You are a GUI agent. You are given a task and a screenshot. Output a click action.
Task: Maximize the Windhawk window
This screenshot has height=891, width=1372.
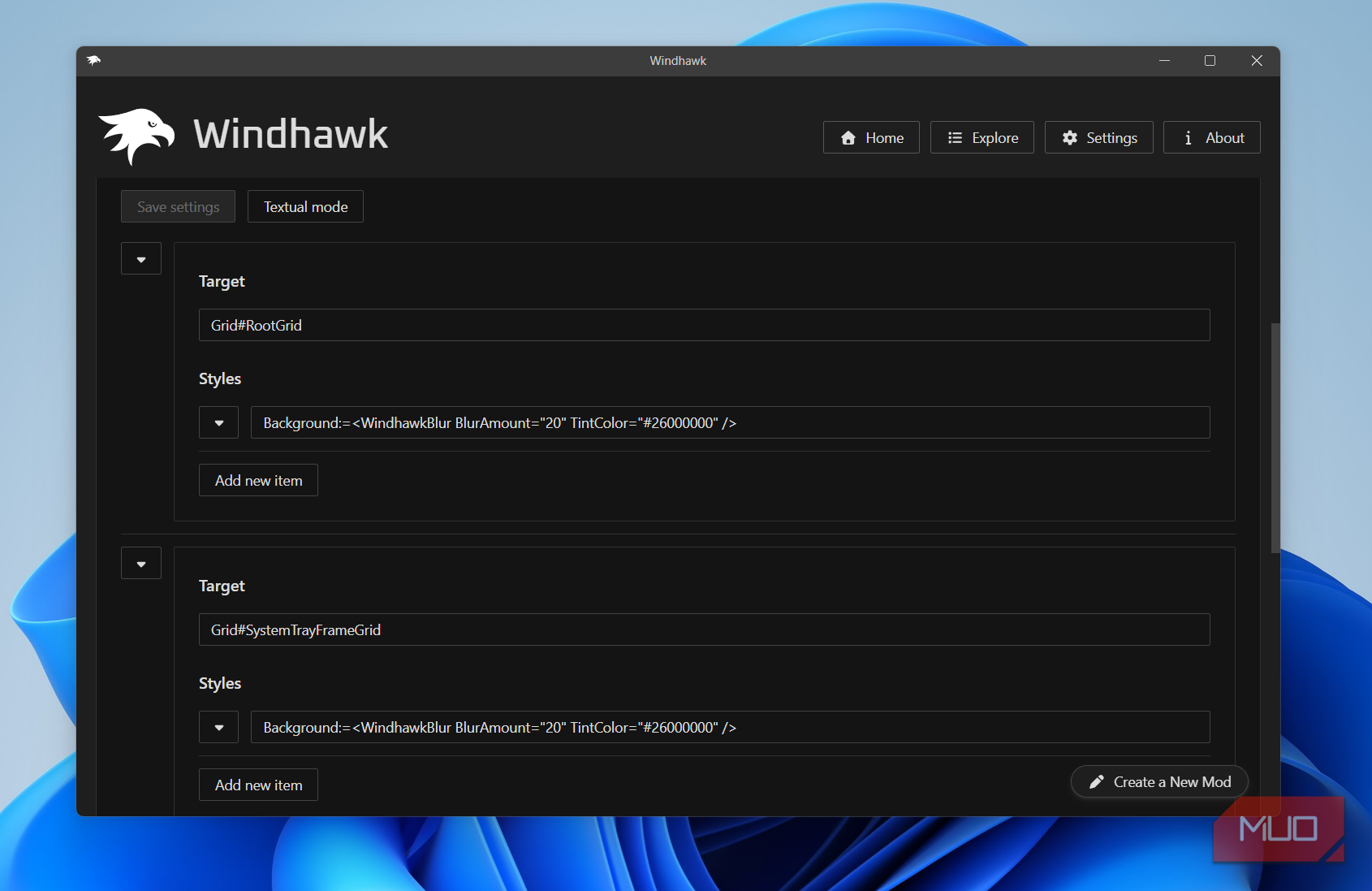coord(1210,61)
